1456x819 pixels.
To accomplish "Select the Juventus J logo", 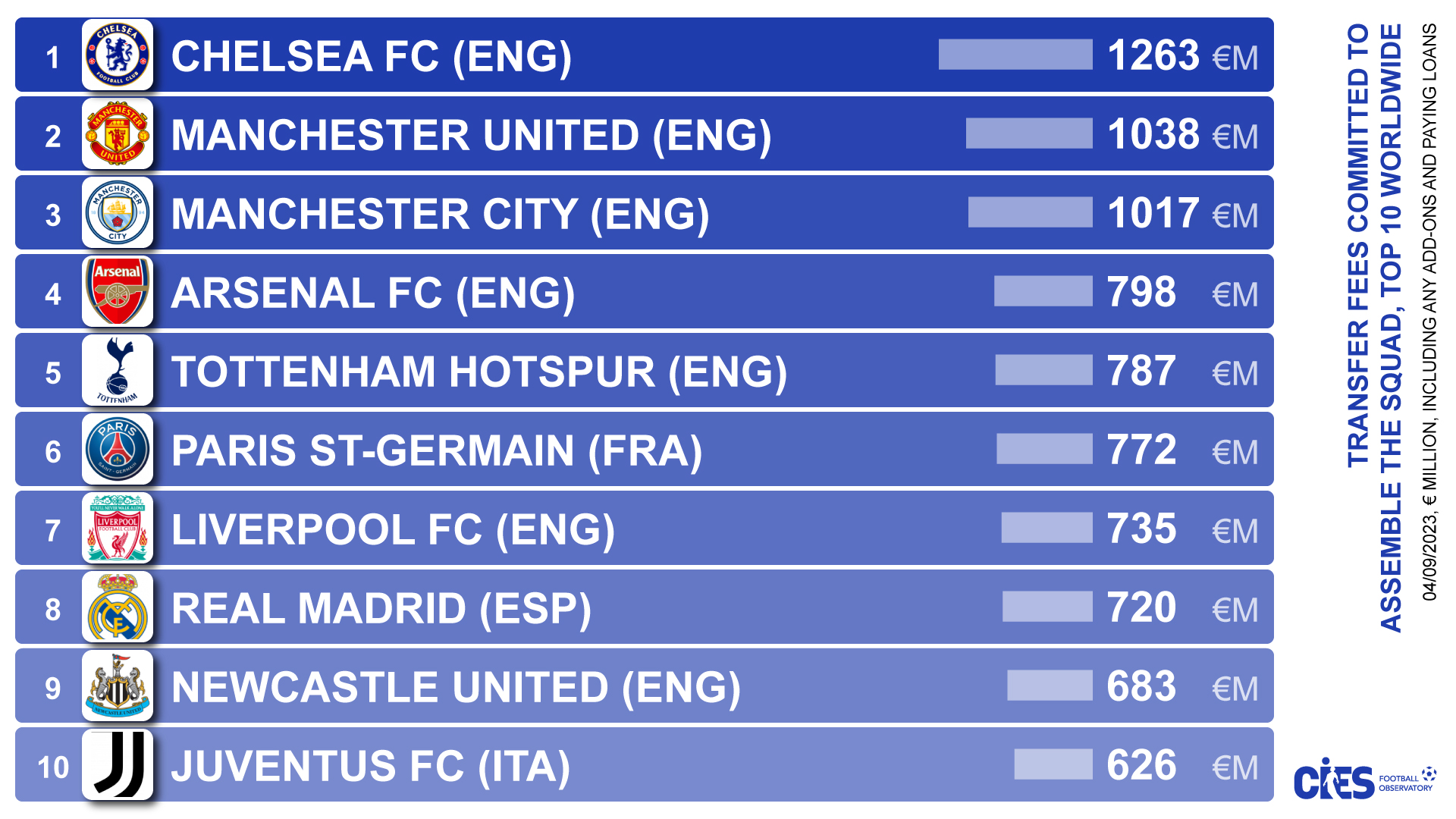I will (118, 765).
